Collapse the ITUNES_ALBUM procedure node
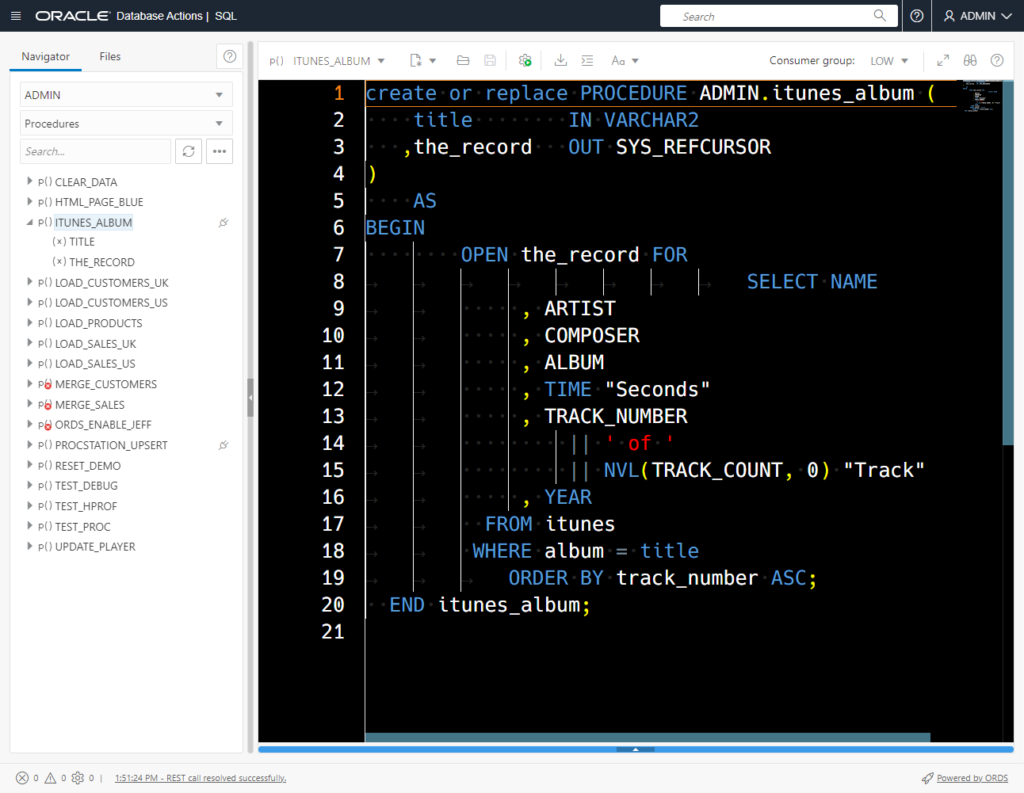The height and width of the screenshot is (793, 1024). point(29,222)
